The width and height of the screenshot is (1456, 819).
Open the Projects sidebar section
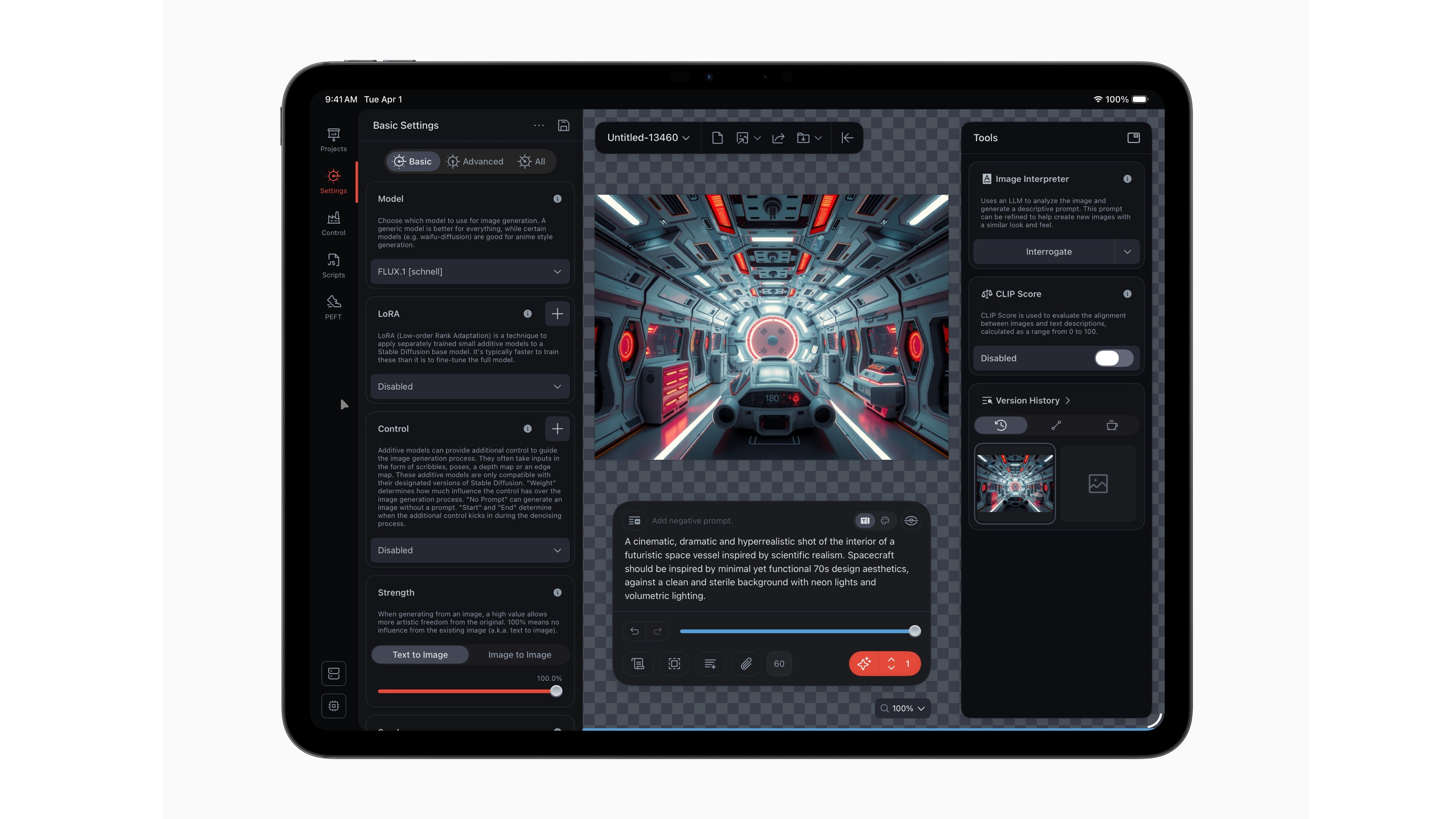tap(333, 139)
